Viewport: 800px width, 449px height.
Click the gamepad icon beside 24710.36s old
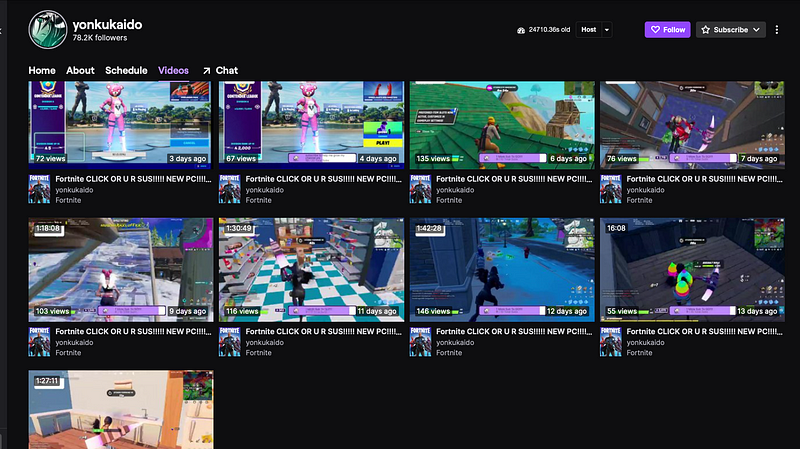coord(521,30)
